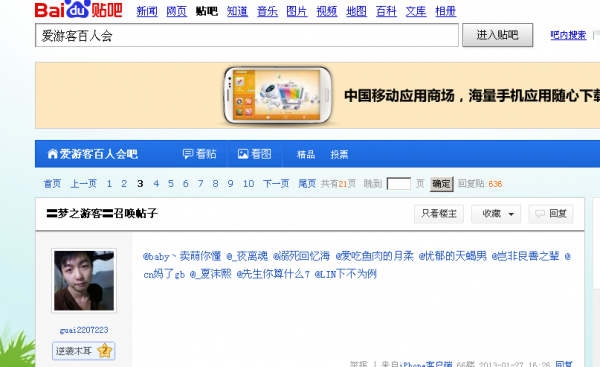Go to page 1
Image resolution: width=600 pixels, height=367 pixels.
109,184
